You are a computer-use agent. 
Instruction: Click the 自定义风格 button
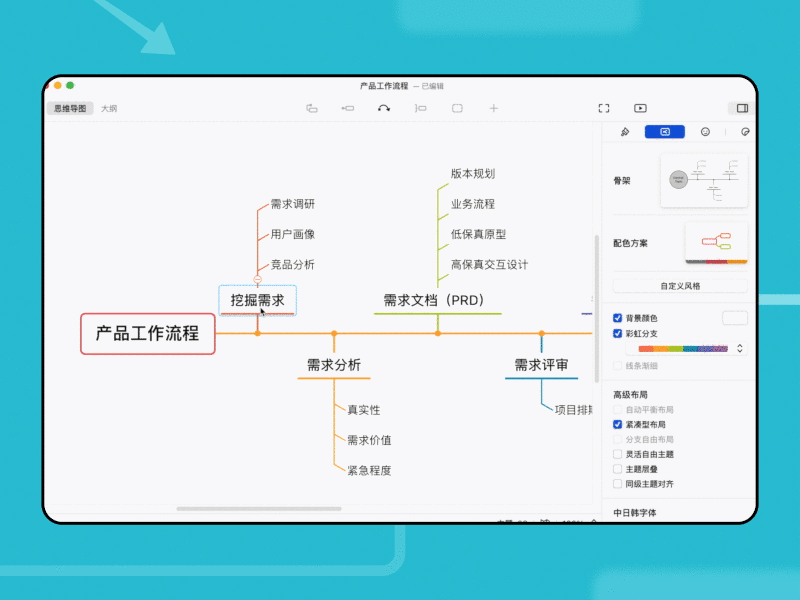tap(680, 284)
